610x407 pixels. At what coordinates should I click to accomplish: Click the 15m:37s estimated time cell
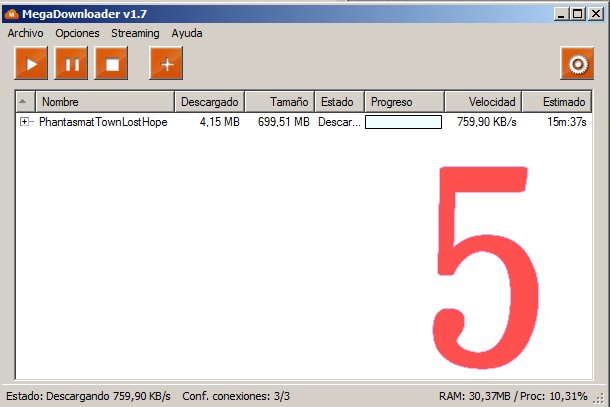(x=567, y=122)
